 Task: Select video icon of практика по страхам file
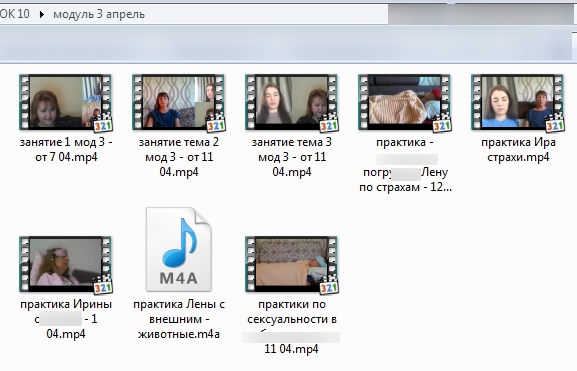point(404,103)
